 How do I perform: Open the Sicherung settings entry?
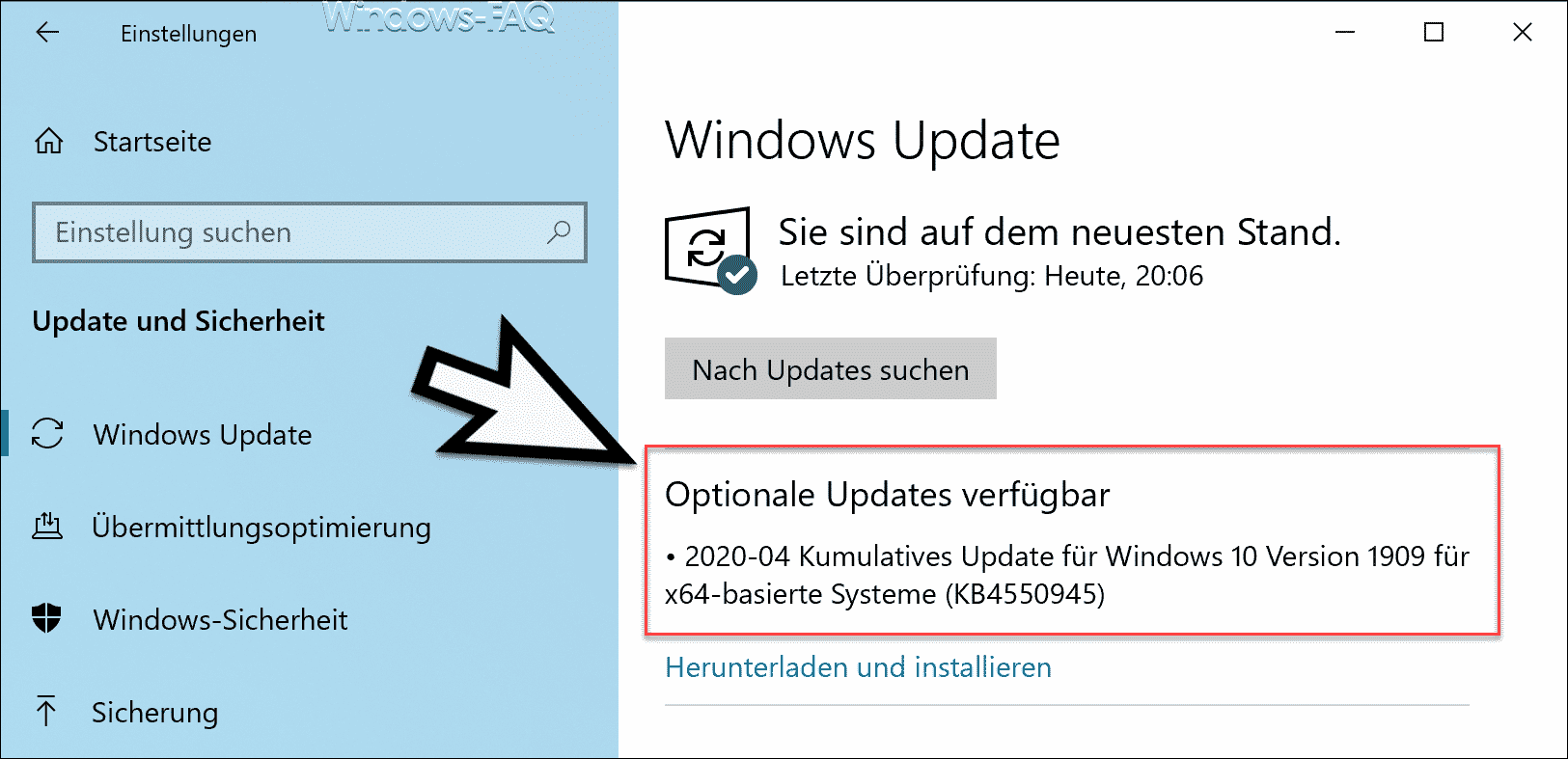click(x=155, y=713)
